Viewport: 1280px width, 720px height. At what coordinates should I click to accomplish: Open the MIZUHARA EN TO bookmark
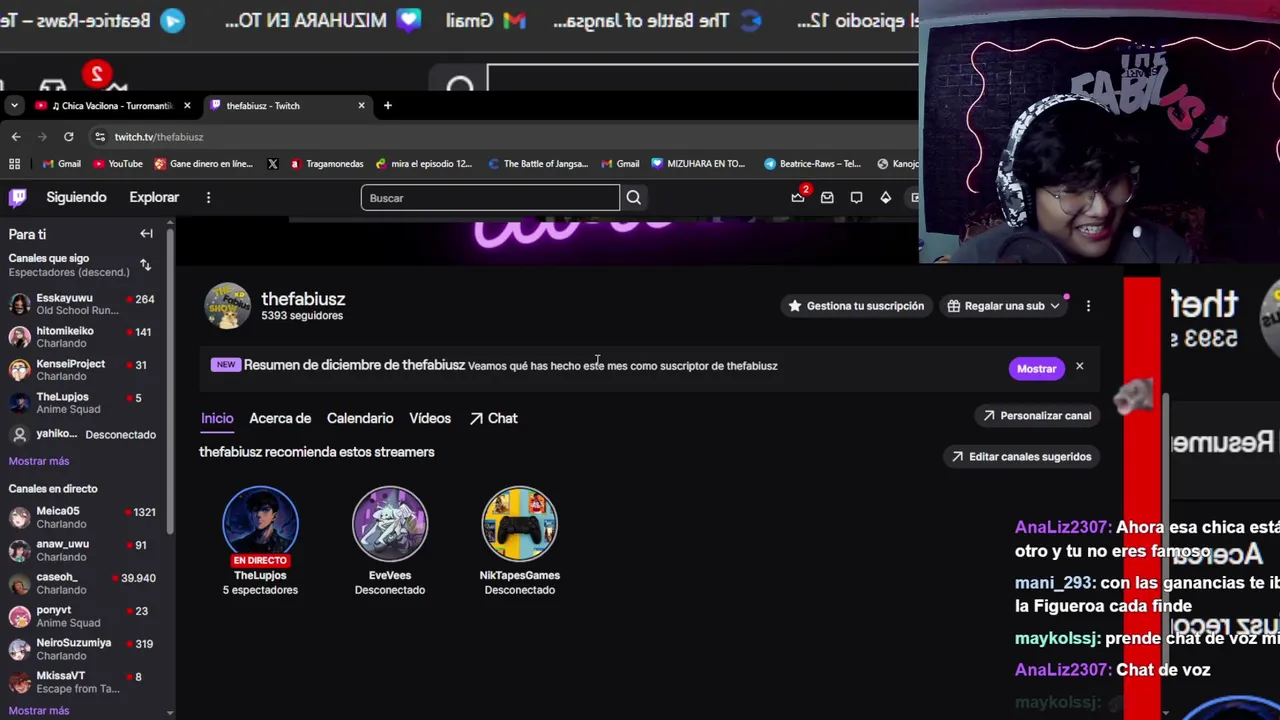698,164
